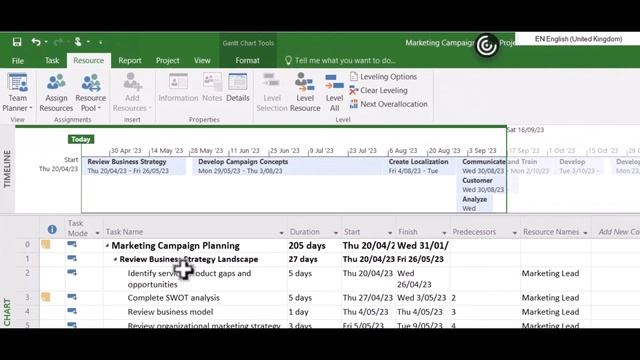Click the Redo arrow icon
640x360 pixels.
58,42
